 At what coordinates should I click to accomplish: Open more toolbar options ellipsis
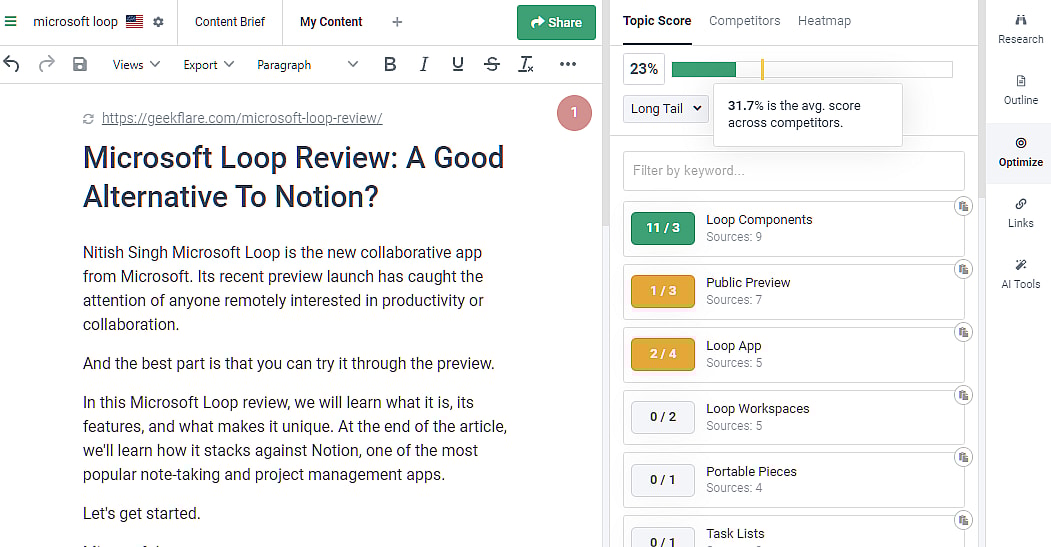tap(568, 64)
